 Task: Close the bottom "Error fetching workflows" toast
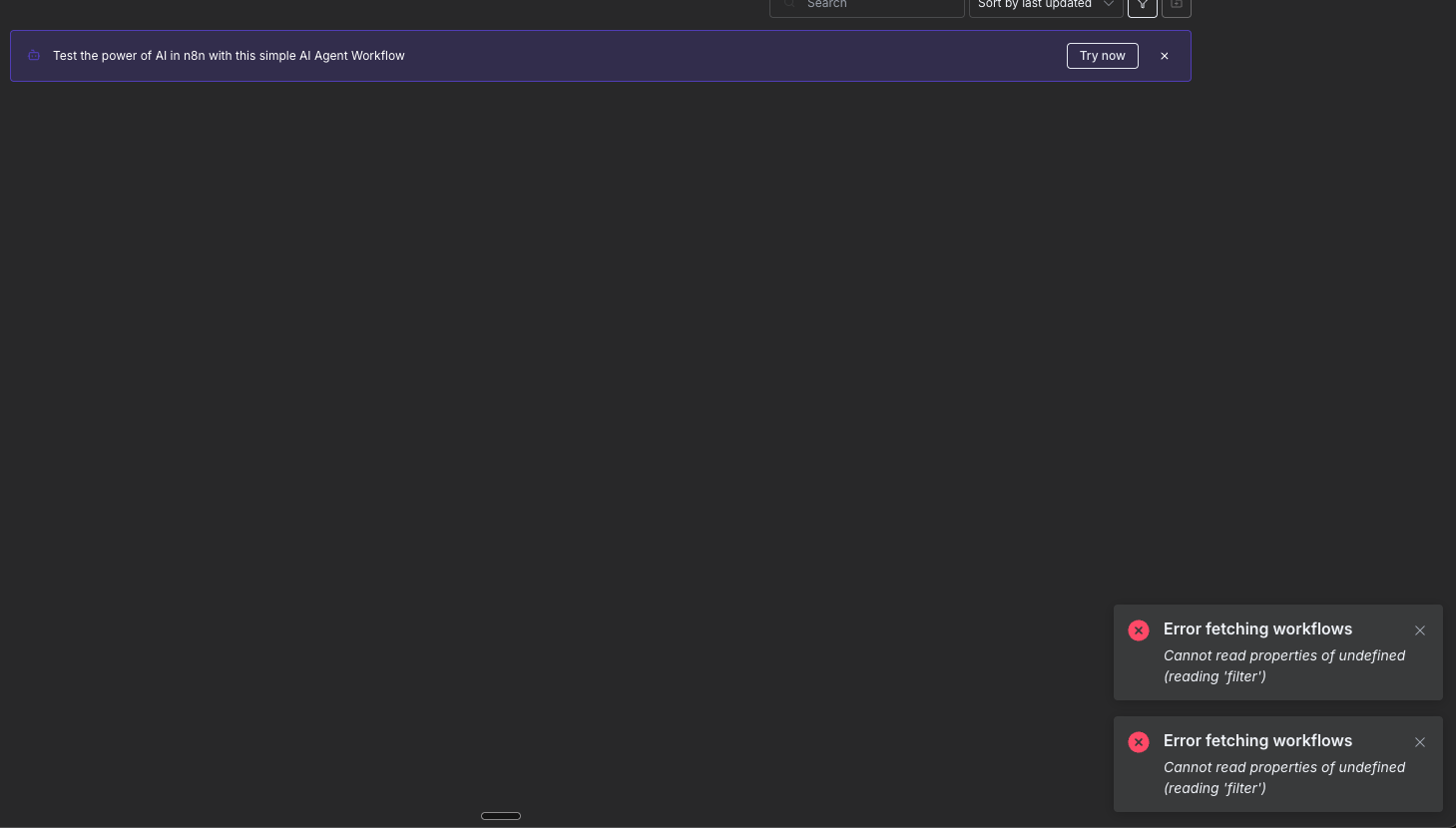pyautogui.click(x=1419, y=742)
